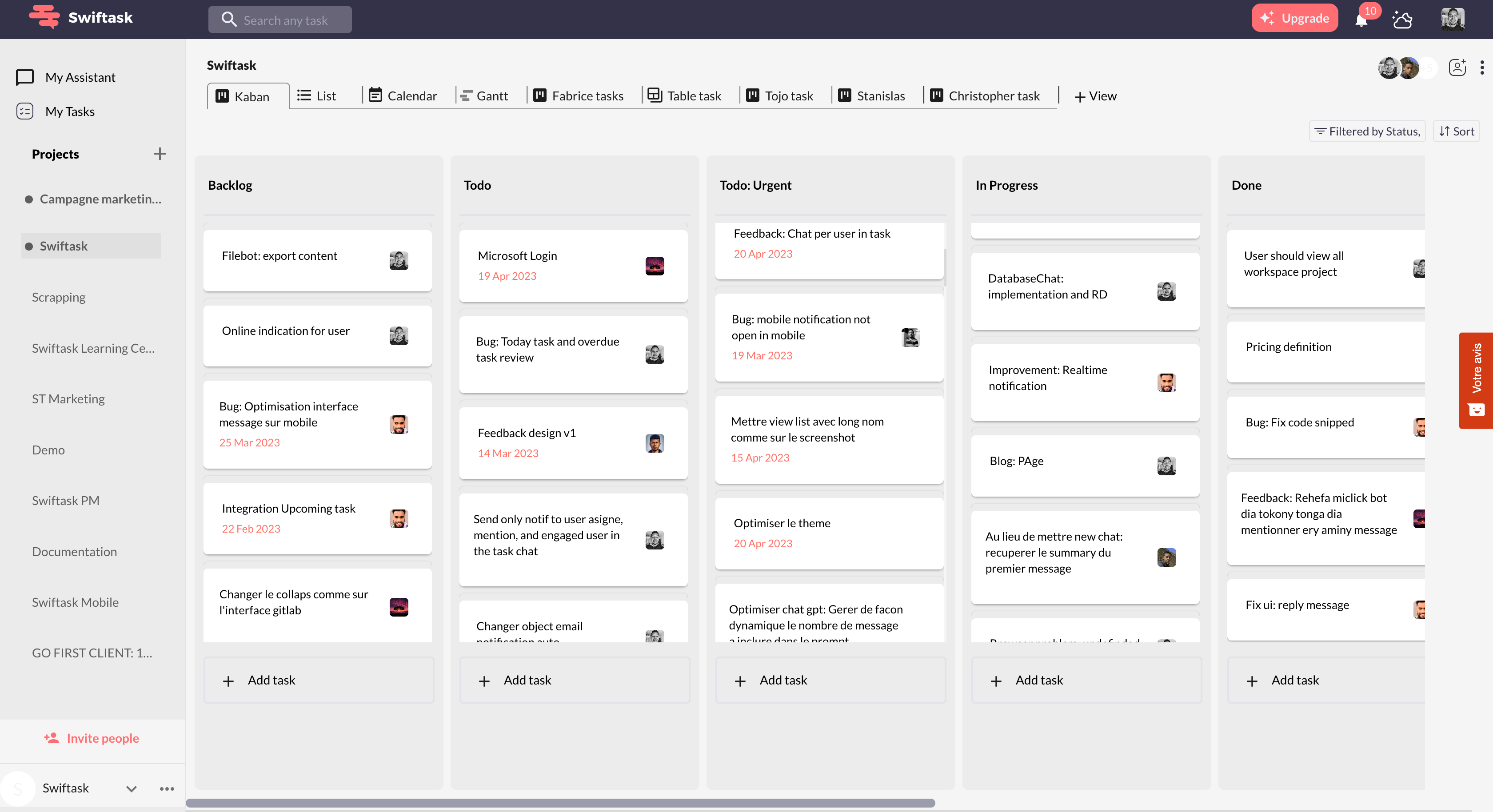Screen dimensions: 1493x812
Task: Click the Upgrade button
Action: click(x=1294, y=18)
